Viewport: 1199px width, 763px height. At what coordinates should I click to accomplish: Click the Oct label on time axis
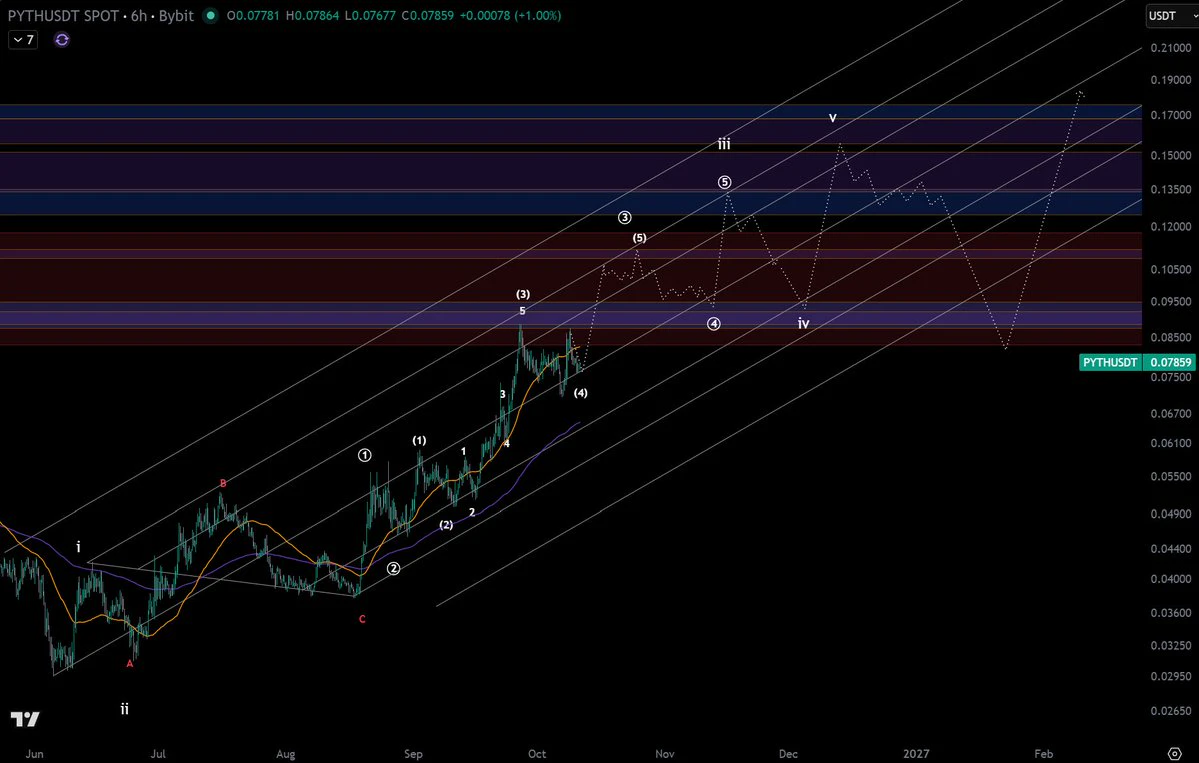537,754
